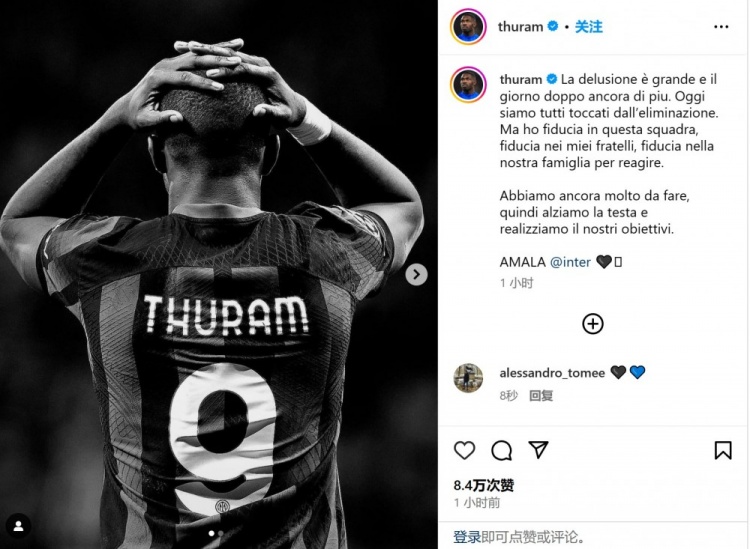Click the alessandro_tomee username
The height and width of the screenshot is (549, 750).
click(552, 373)
